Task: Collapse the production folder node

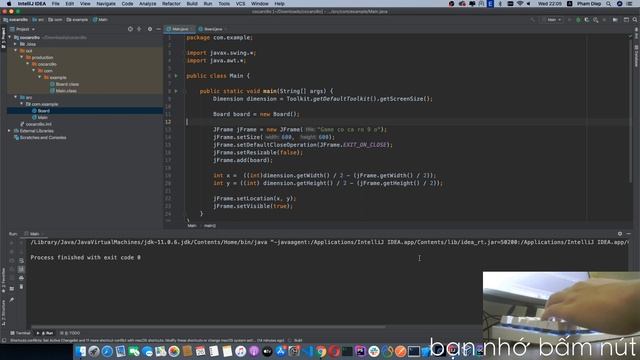Action: click(x=22, y=57)
